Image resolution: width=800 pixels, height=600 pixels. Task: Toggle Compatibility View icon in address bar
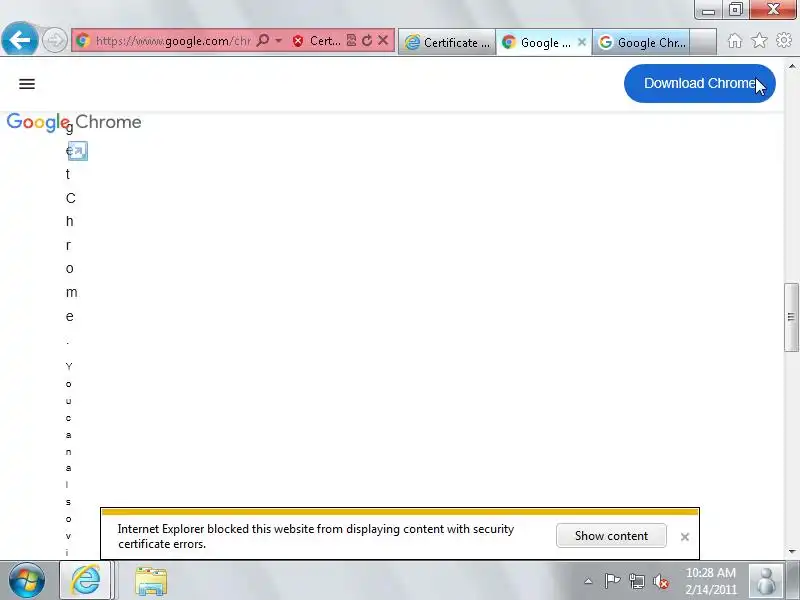351,40
